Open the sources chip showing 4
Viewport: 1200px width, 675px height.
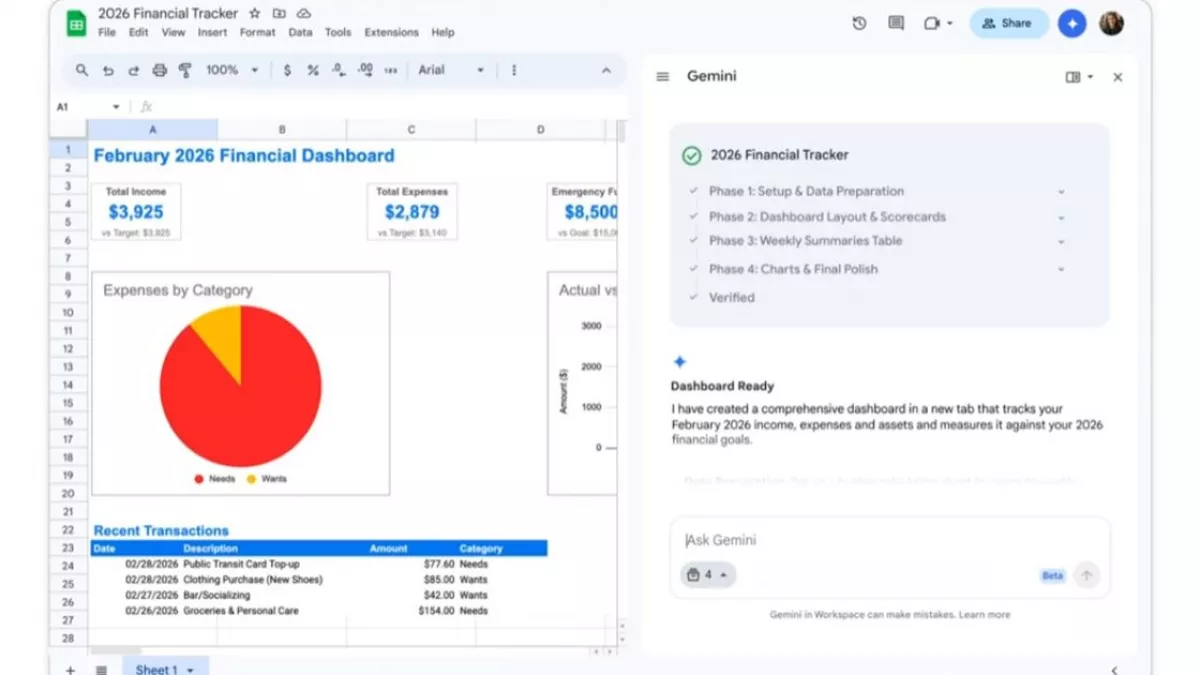point(707,575)
